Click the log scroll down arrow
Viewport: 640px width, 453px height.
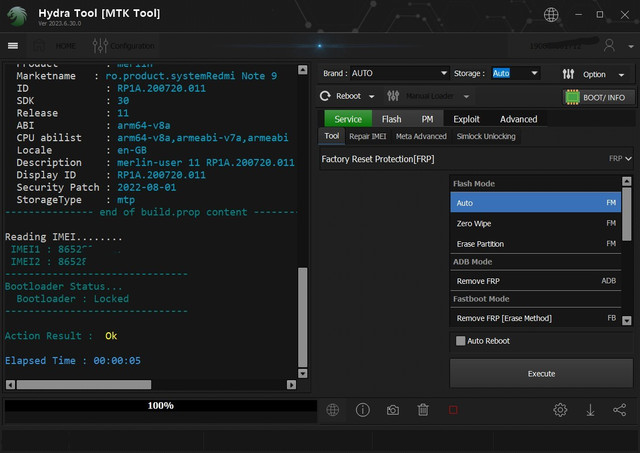tap(302, 373)
